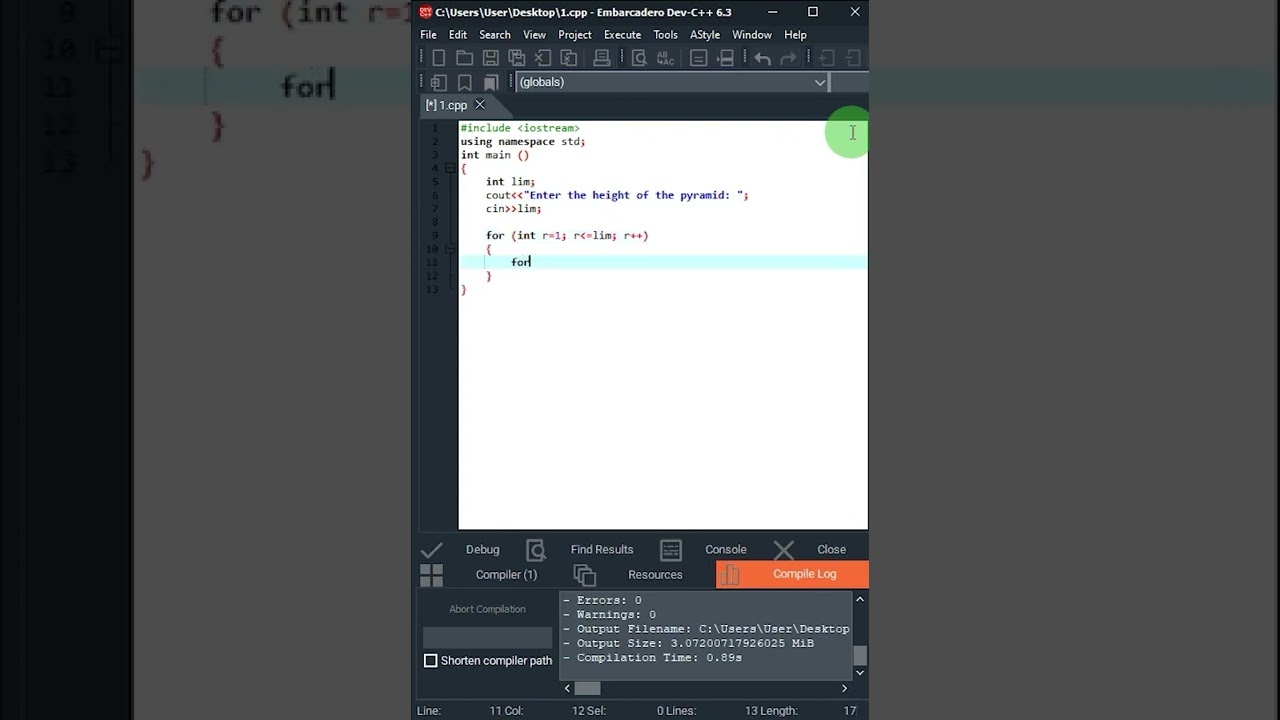1280x720 pixels.
Task: Collapse the main function fold marker at line 4
Action: (450, 168)
